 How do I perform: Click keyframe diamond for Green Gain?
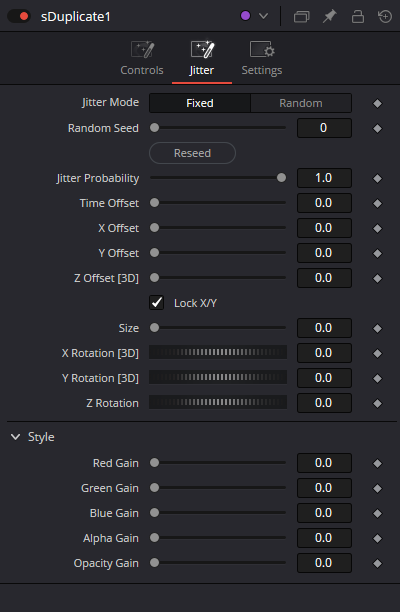coord(377,488)
